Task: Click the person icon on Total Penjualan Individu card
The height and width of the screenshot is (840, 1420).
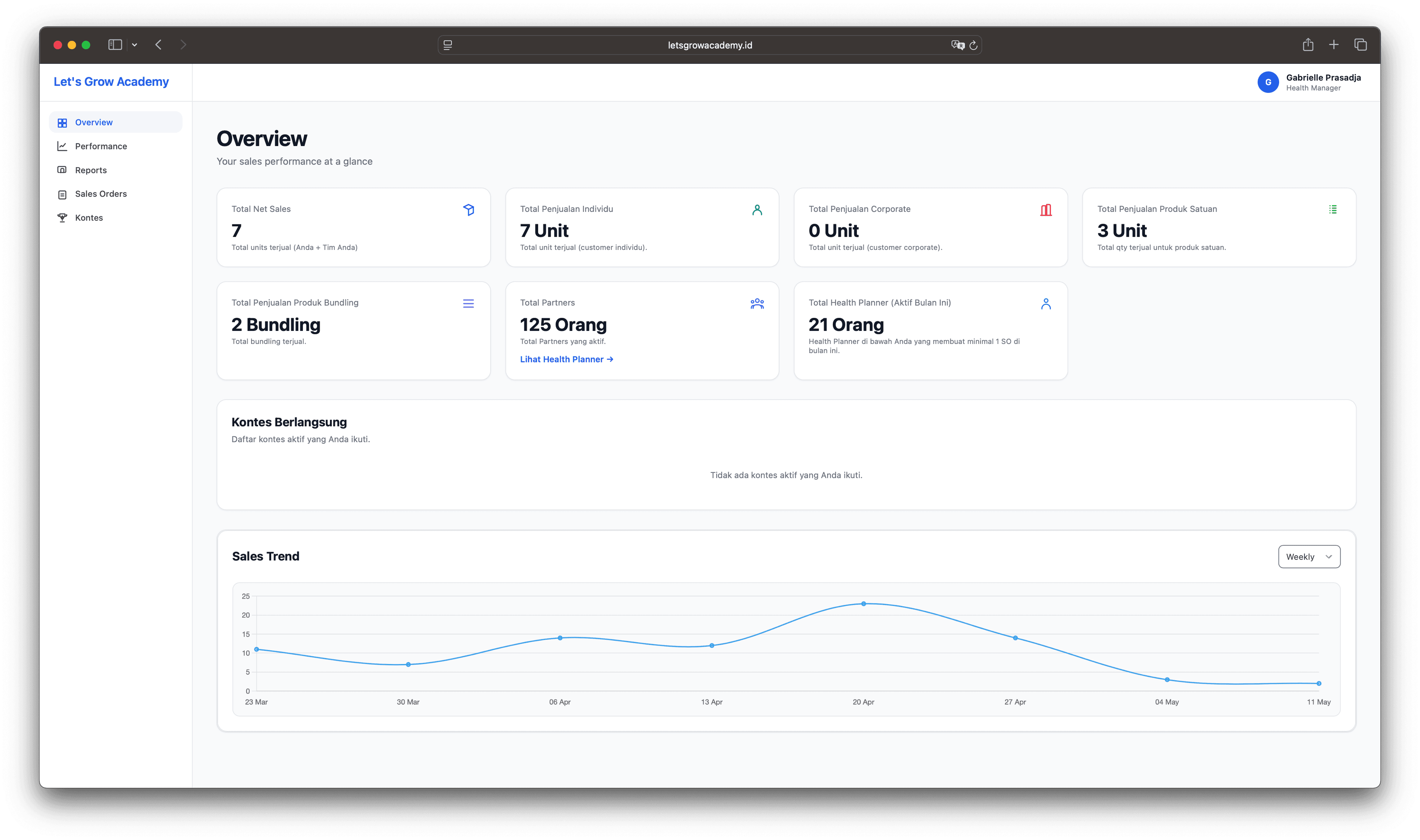Action: [757, 210]
